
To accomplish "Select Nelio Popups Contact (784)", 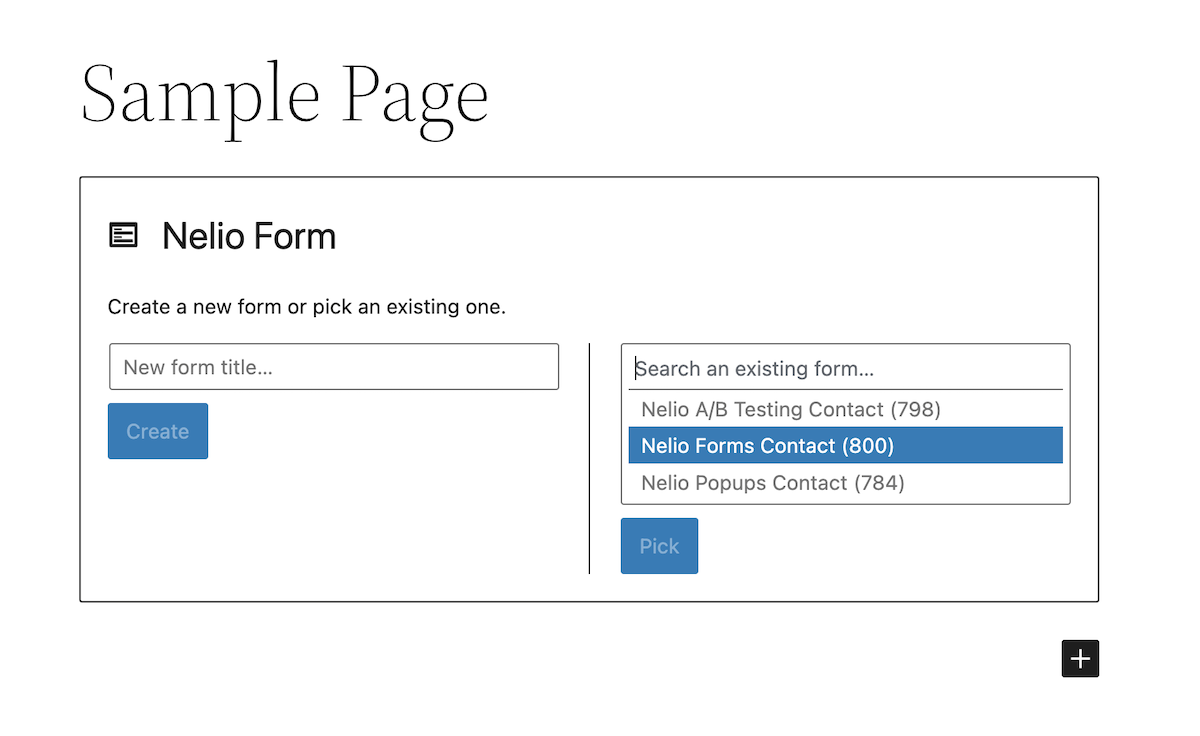I will (846, 483).
